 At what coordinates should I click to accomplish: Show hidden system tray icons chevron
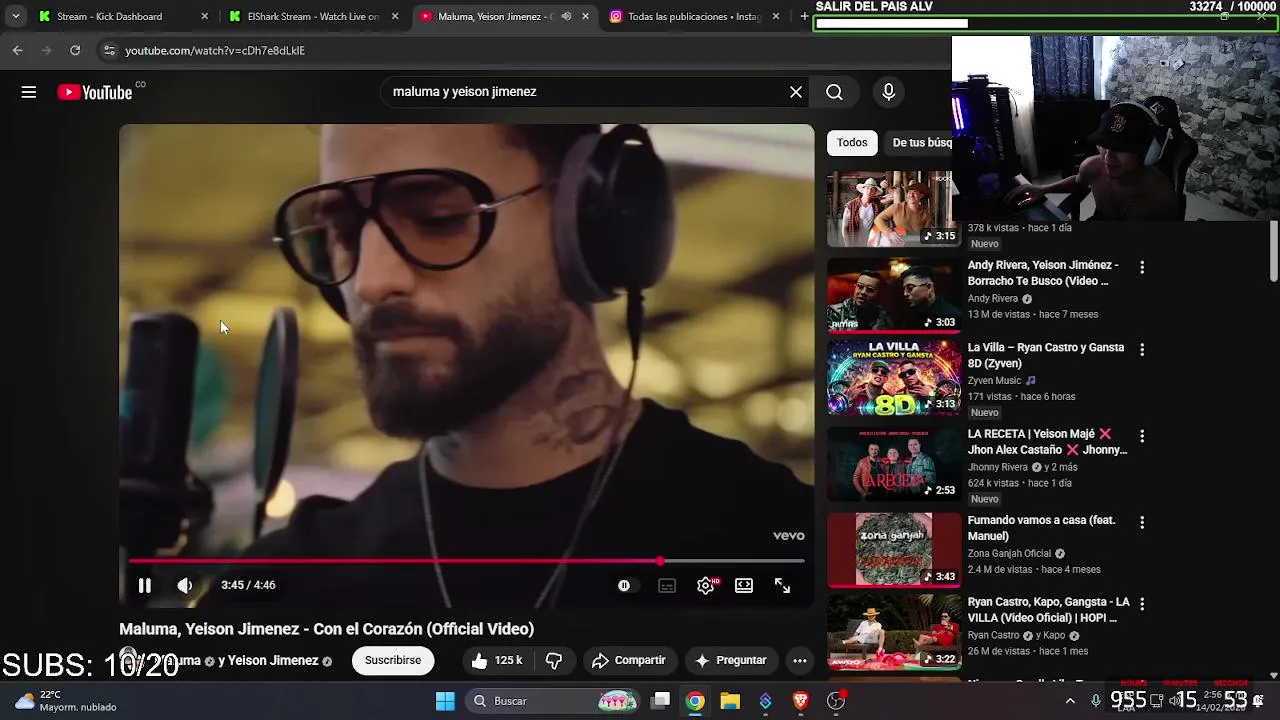1070,701
